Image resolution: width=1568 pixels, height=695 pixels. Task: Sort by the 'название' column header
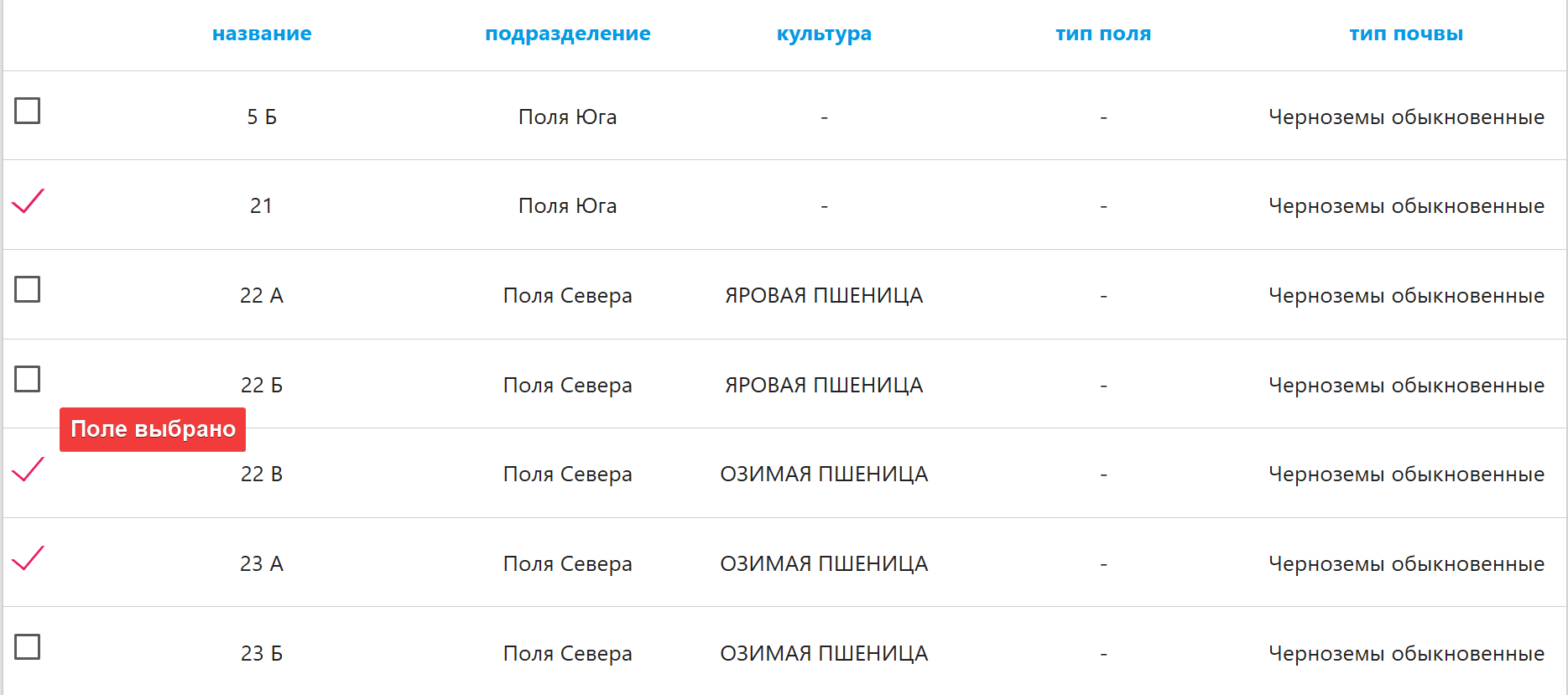(262, 34)
